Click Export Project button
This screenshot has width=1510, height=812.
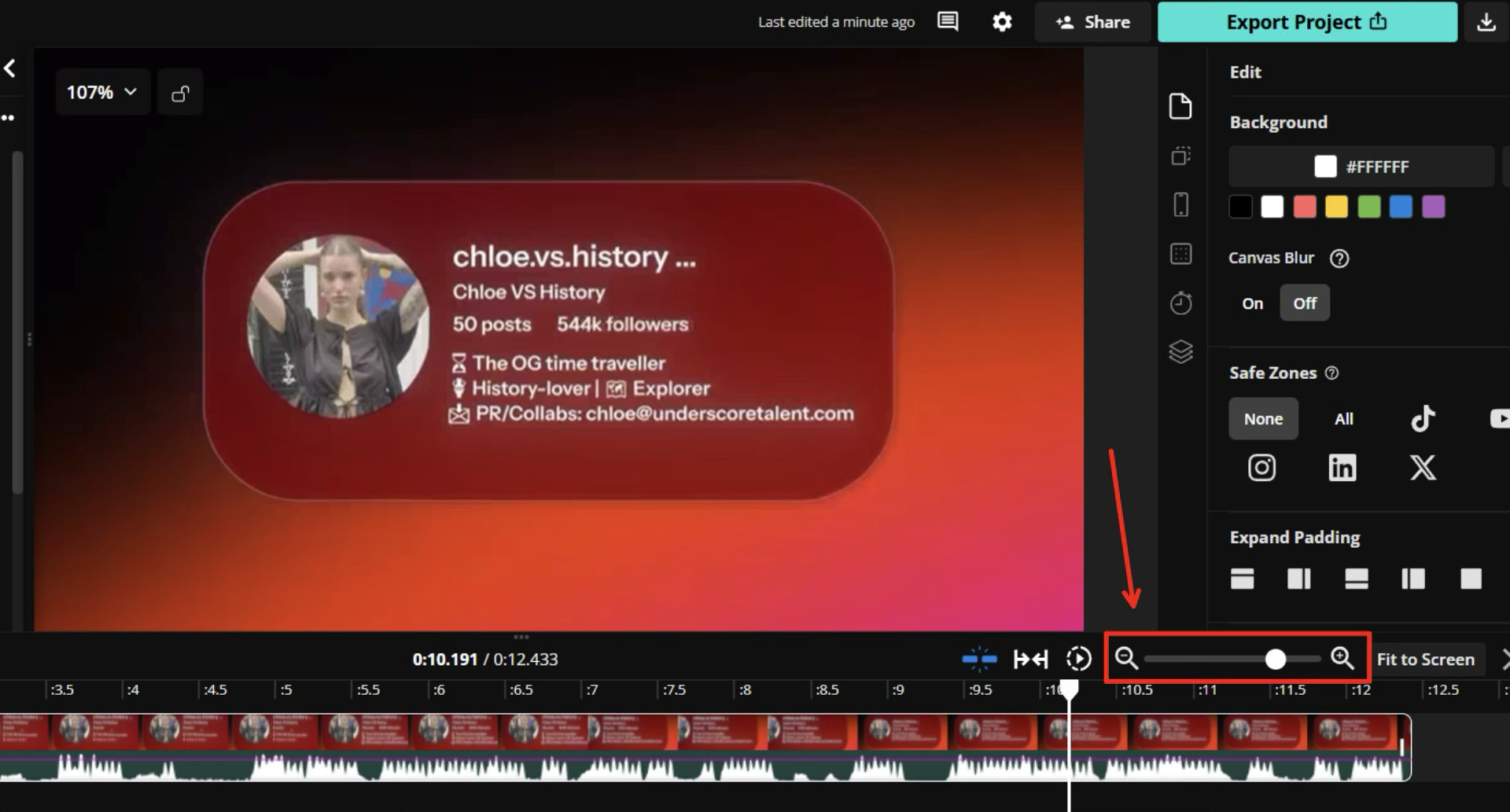tap(1307, 22)
